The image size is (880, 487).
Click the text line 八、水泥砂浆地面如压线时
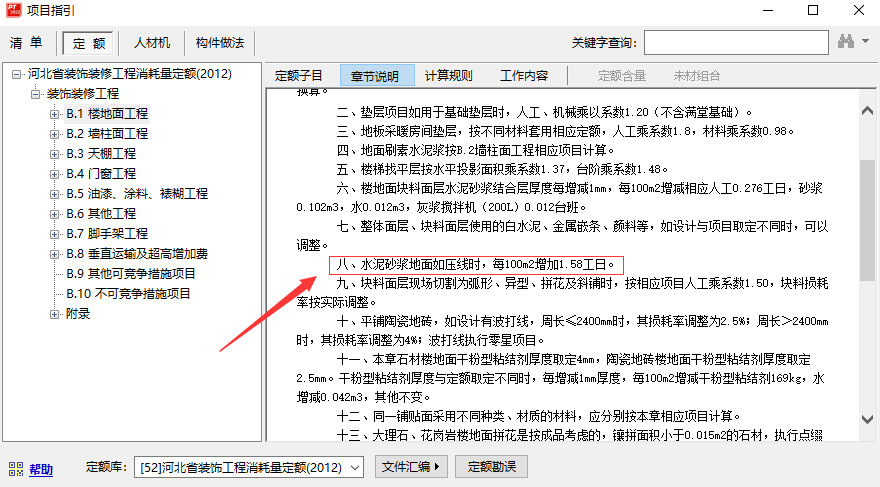tap(476, 264)
